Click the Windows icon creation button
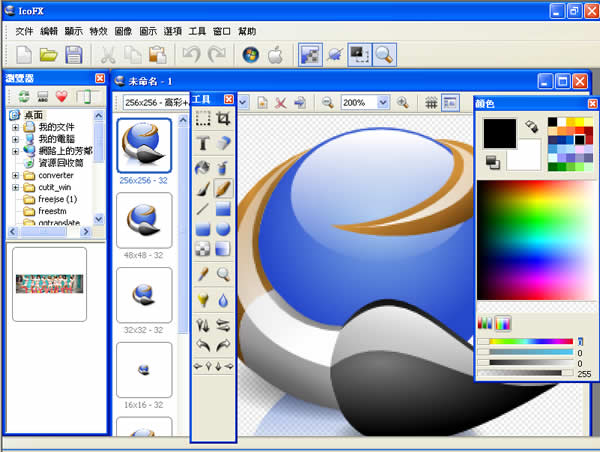 point(251,55)
